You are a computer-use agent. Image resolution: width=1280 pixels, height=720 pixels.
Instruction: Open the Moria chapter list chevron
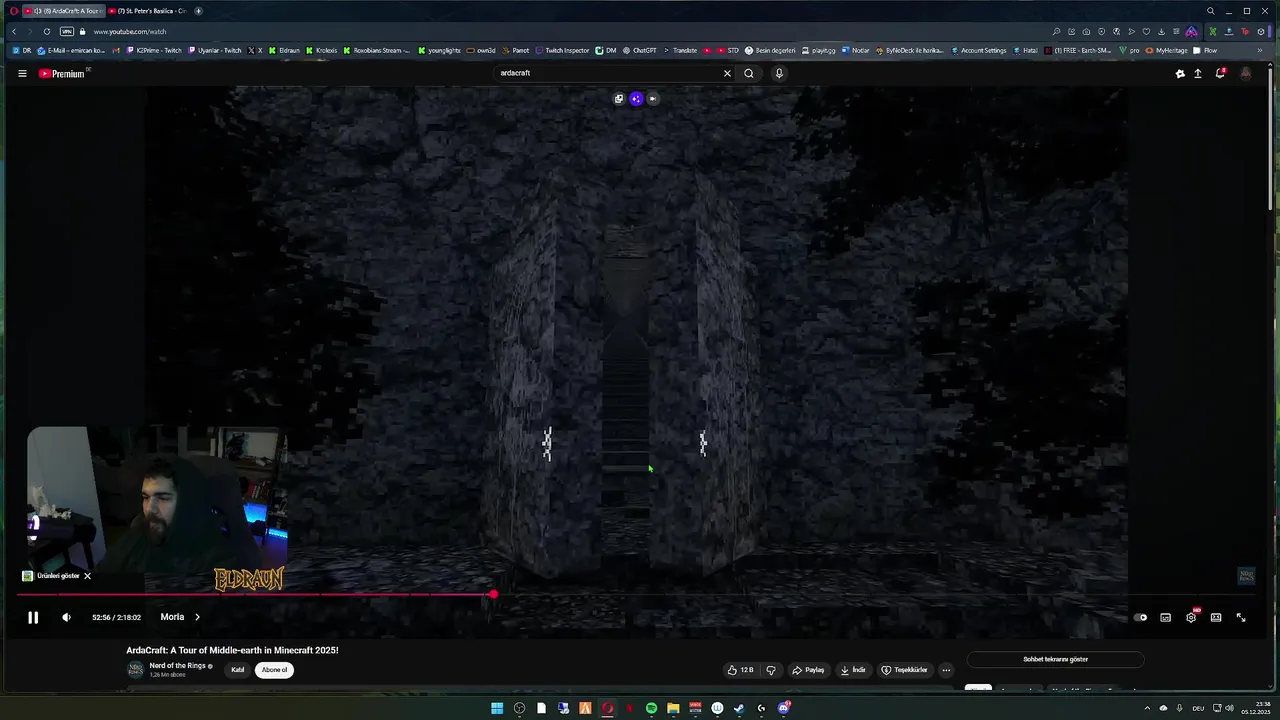click(197, 617)
